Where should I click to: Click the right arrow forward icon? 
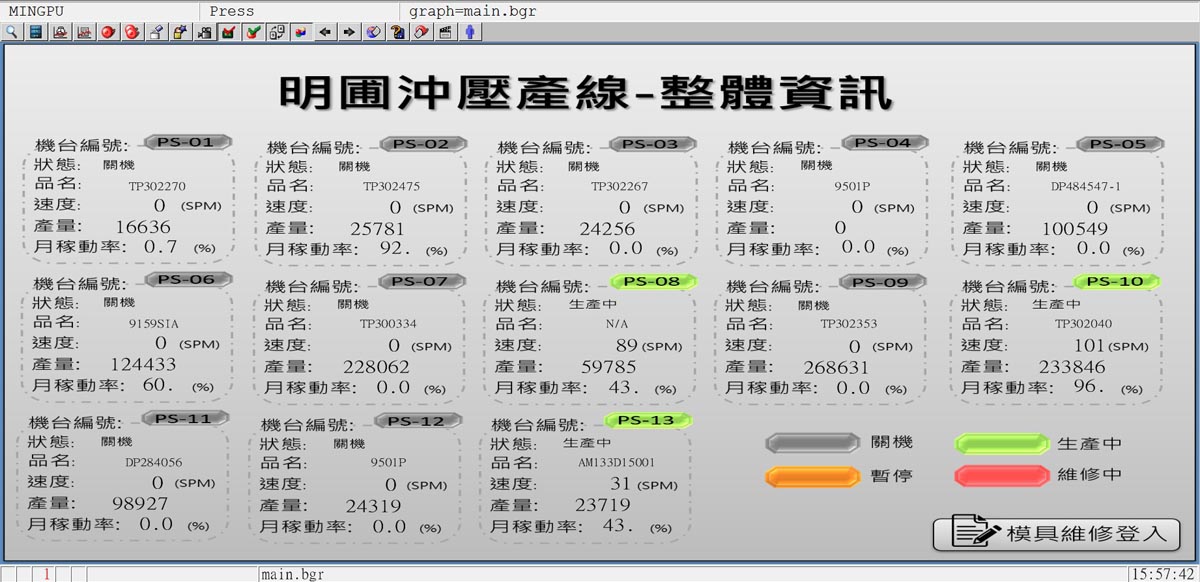click(x=349, y=32)
